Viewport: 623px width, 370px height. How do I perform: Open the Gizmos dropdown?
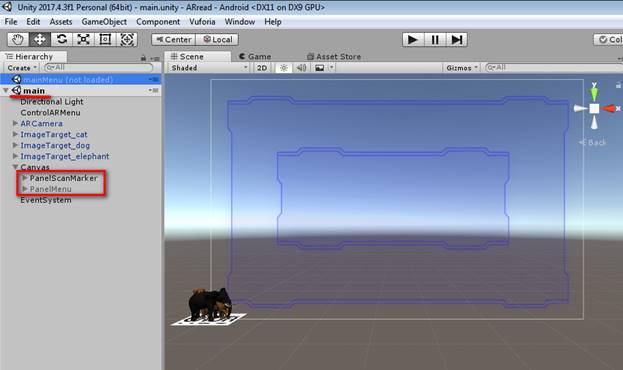pyautogui.click(x=461, y=68)
